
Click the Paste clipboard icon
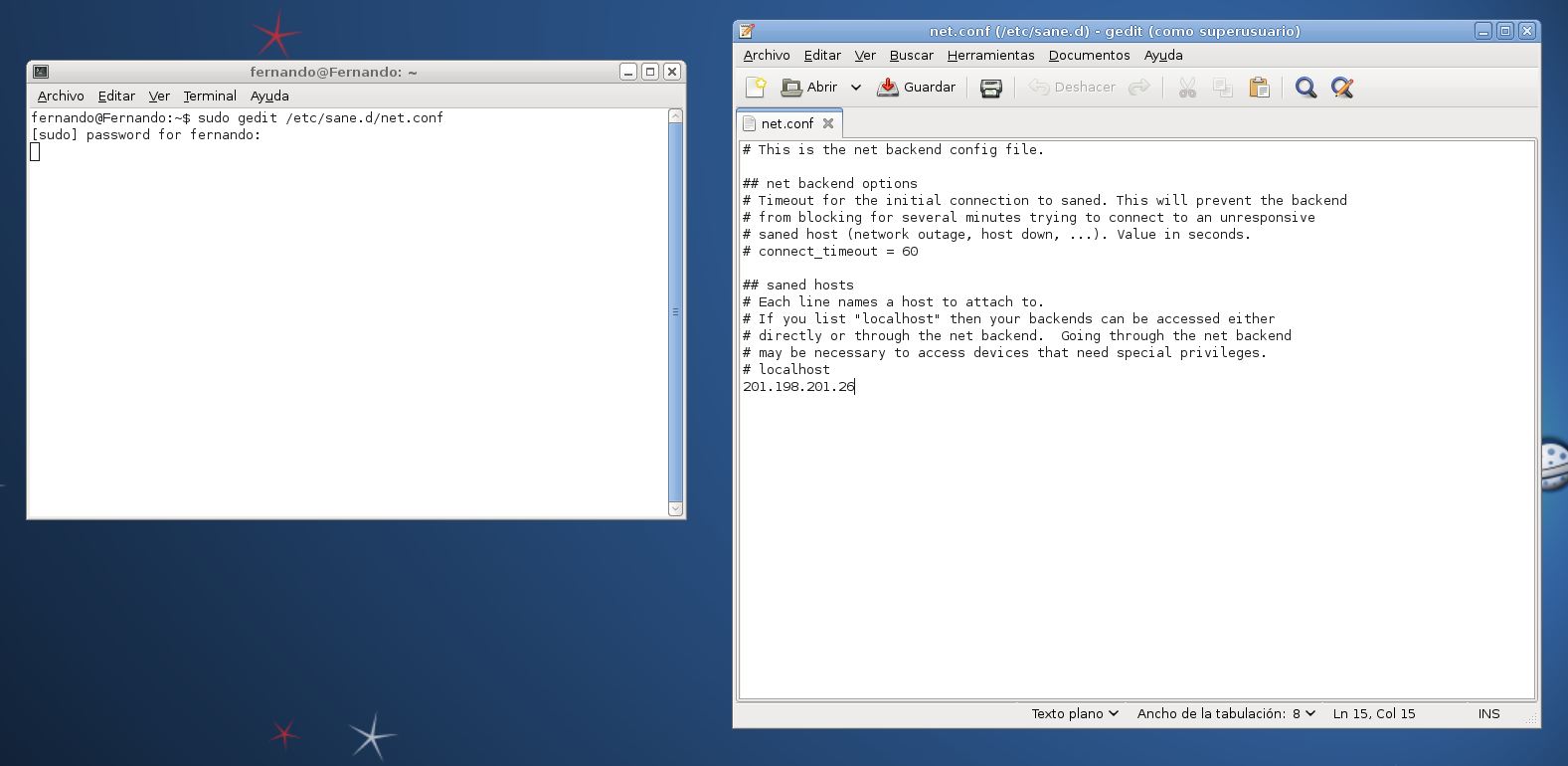pyautogui.click(x=1259, y=88)
